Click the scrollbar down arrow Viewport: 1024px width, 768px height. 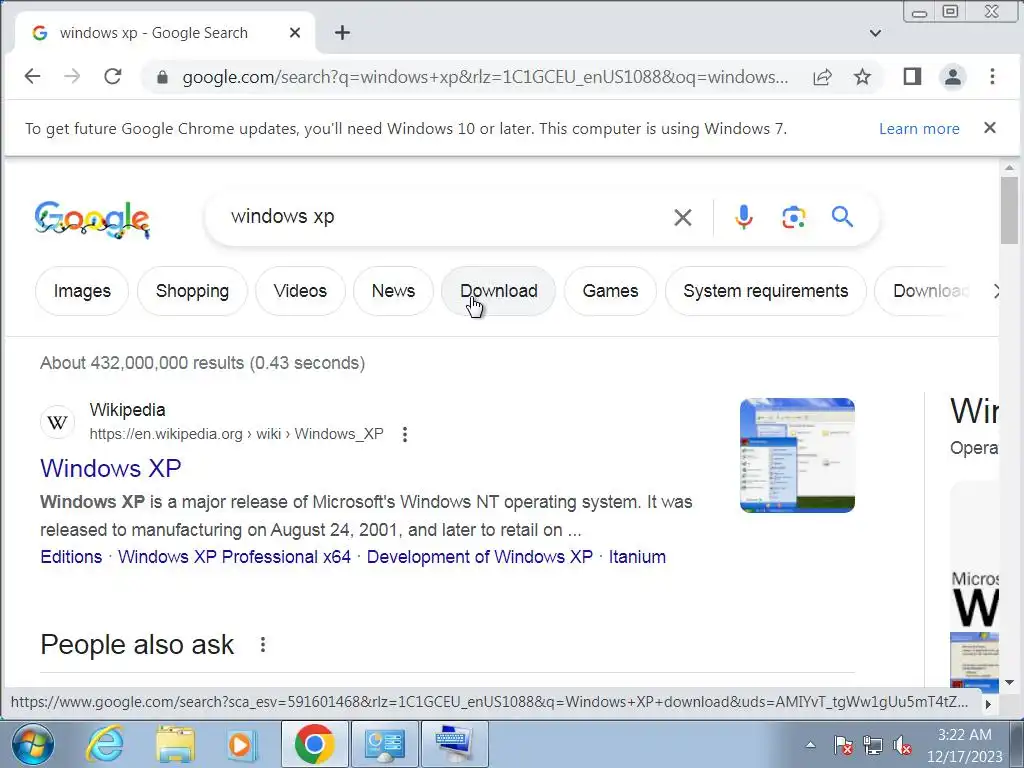(x=1009, y=682)
